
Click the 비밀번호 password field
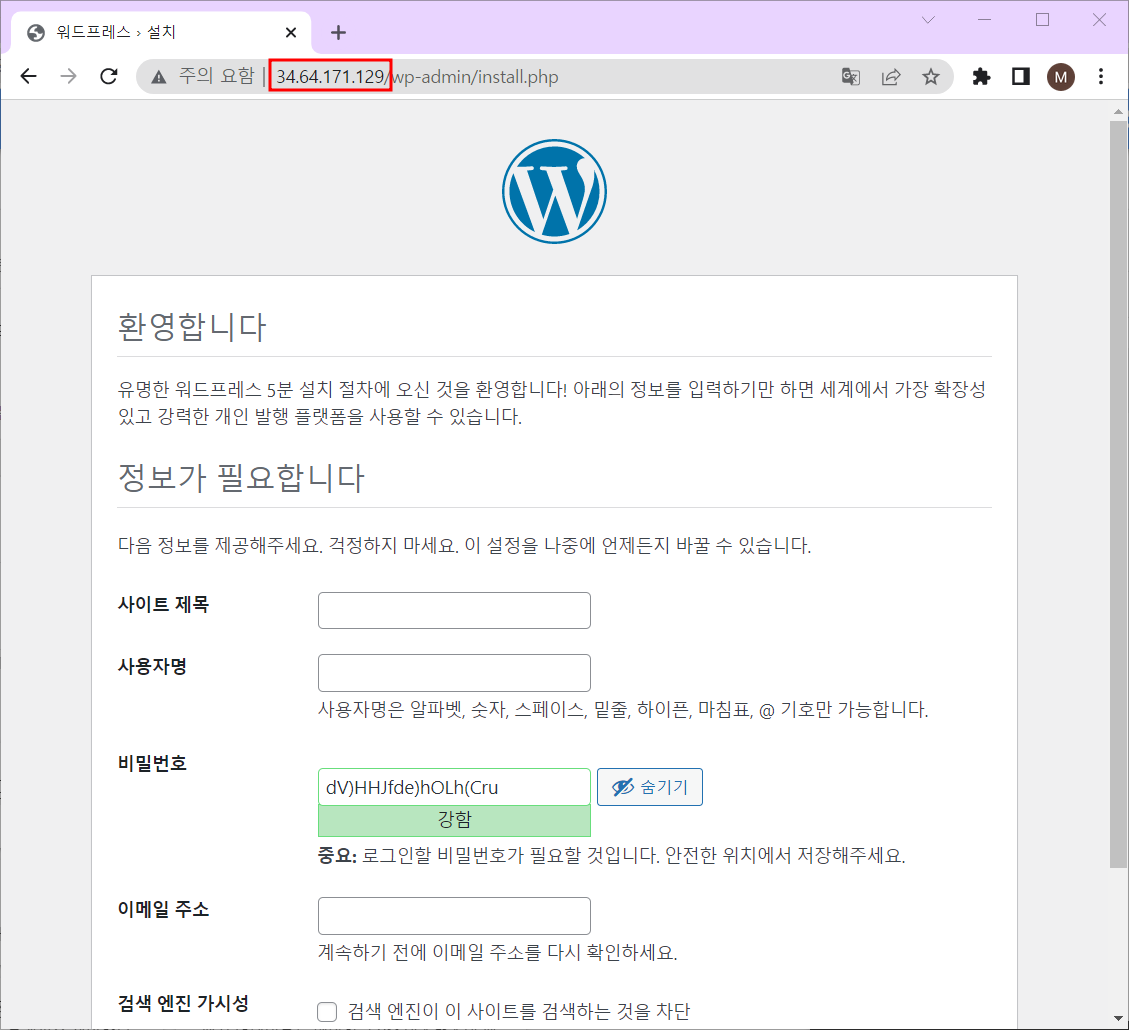(454, 787)
